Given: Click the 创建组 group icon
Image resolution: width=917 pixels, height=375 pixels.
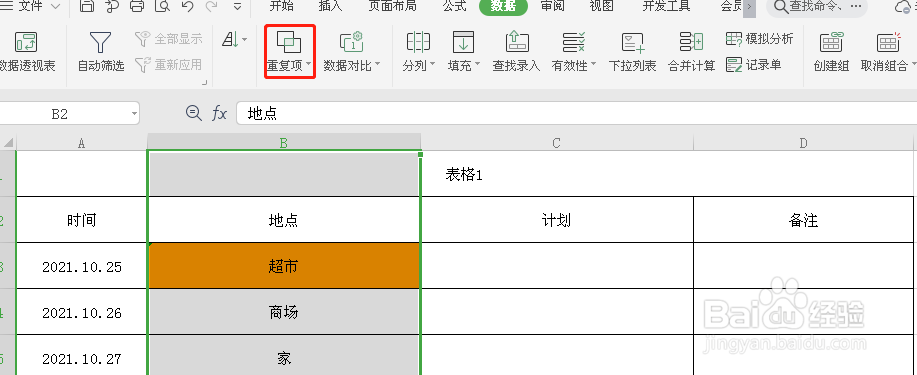Looking at the screenshot, I should 831,43.
